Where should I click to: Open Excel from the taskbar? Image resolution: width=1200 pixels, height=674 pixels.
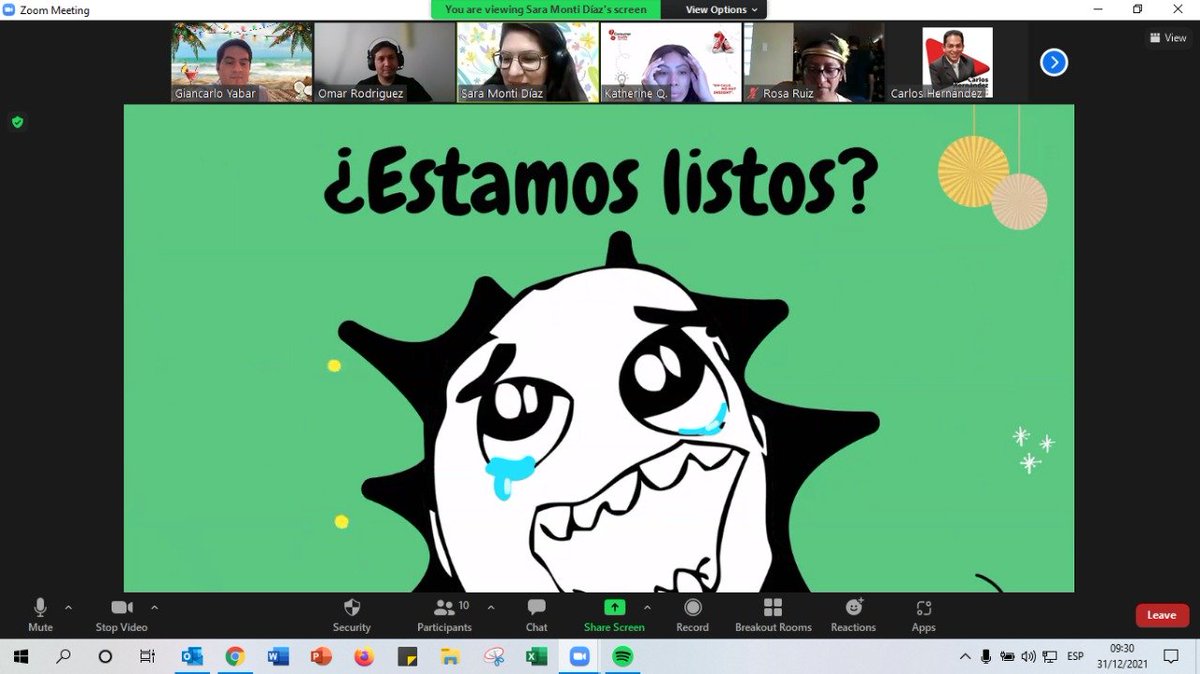(x=536, y=657)
